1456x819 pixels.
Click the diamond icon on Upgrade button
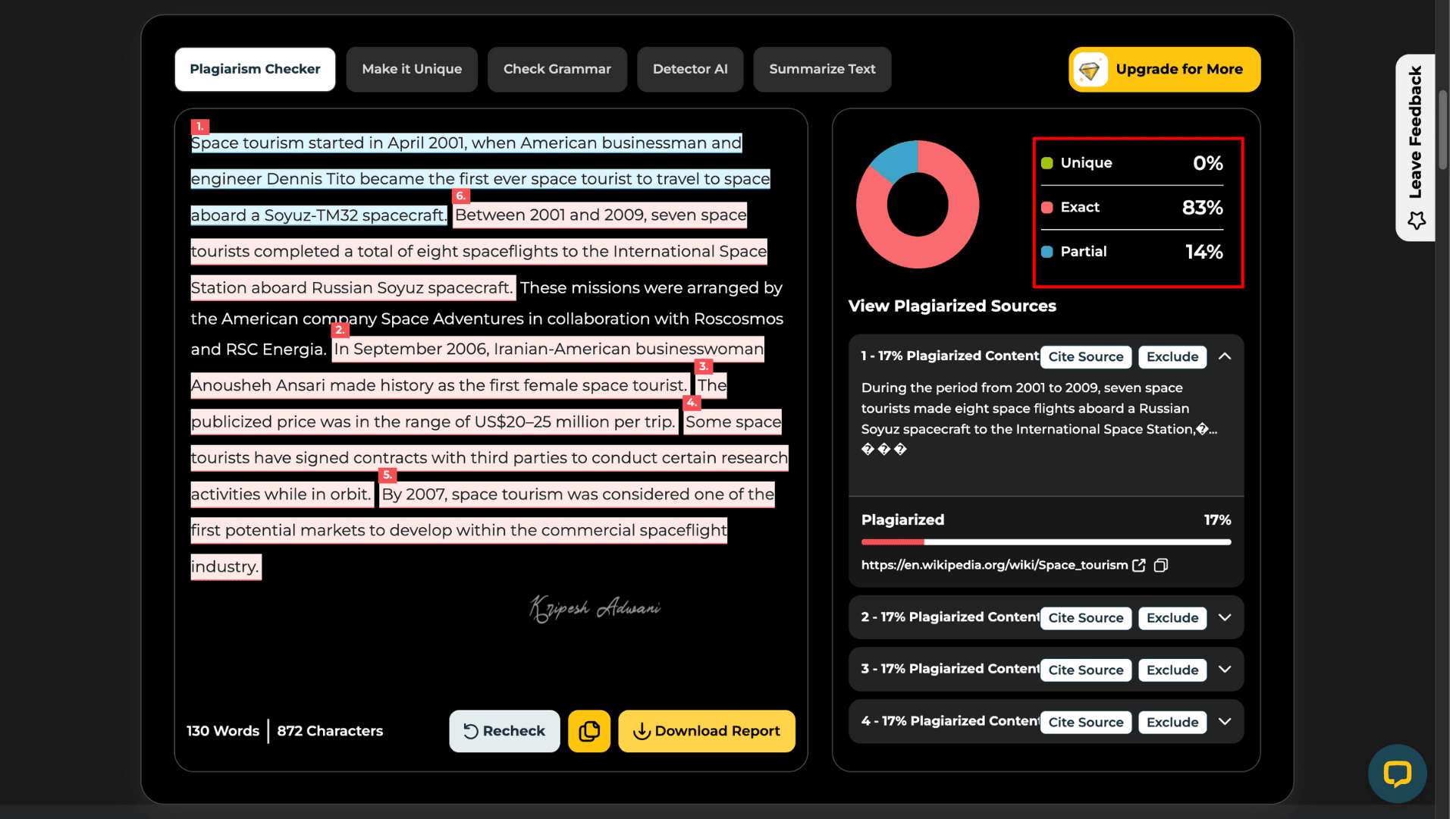click(x=1090, y=70)
